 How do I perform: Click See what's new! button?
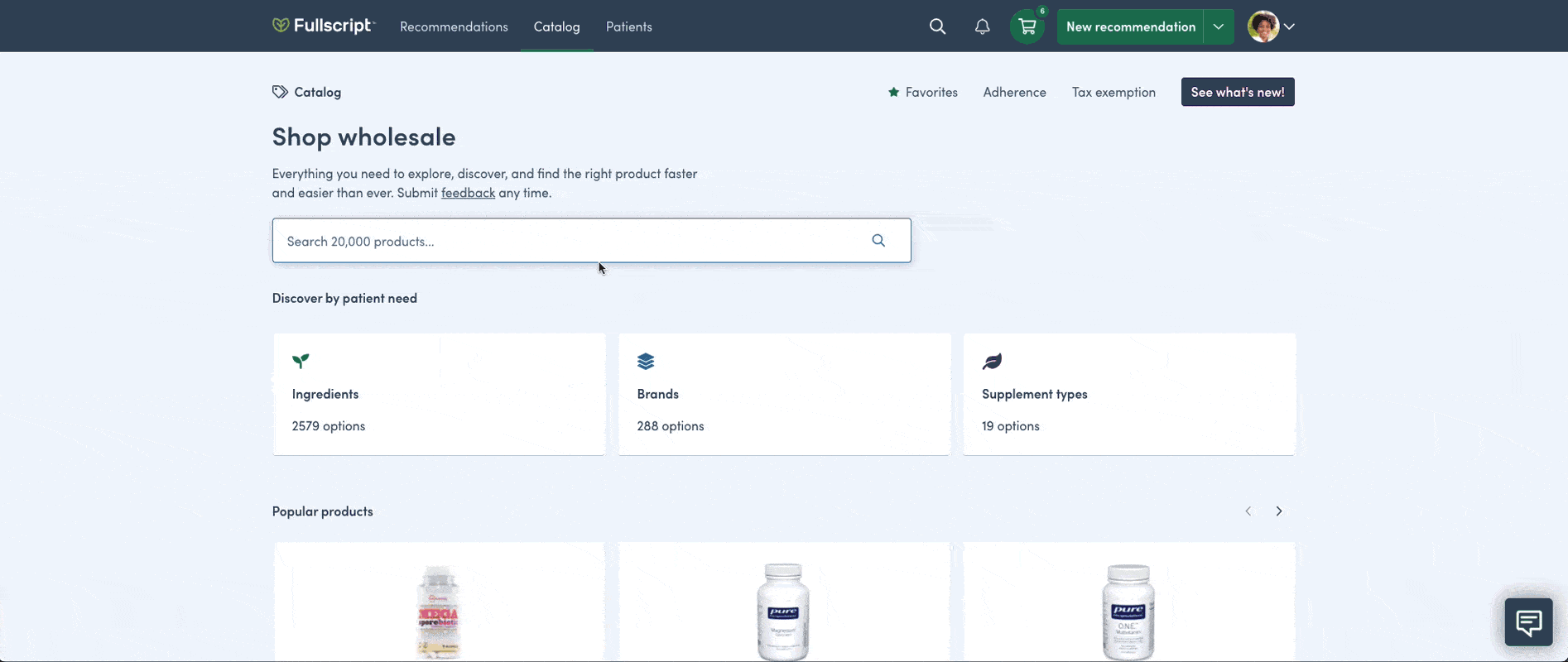1238,92
